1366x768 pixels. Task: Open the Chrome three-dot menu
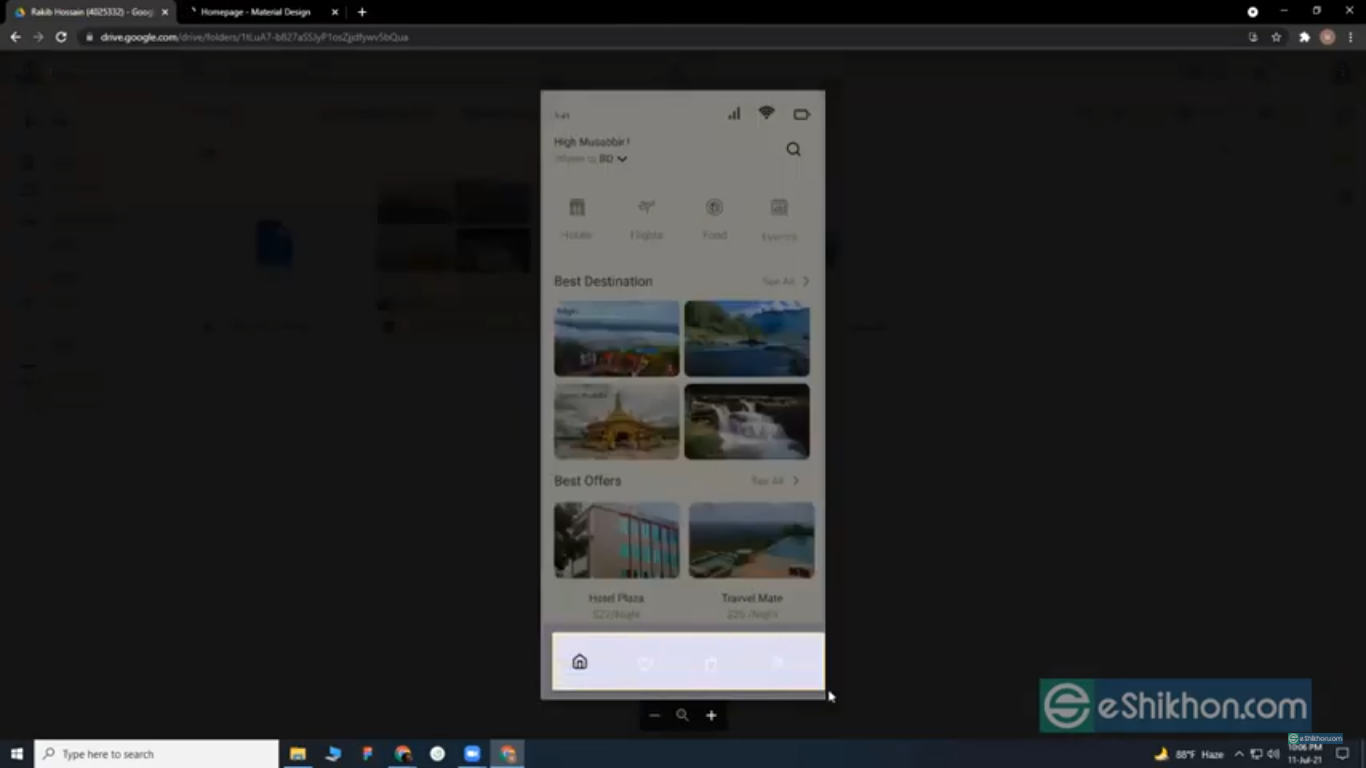(x=1350, y=37)
